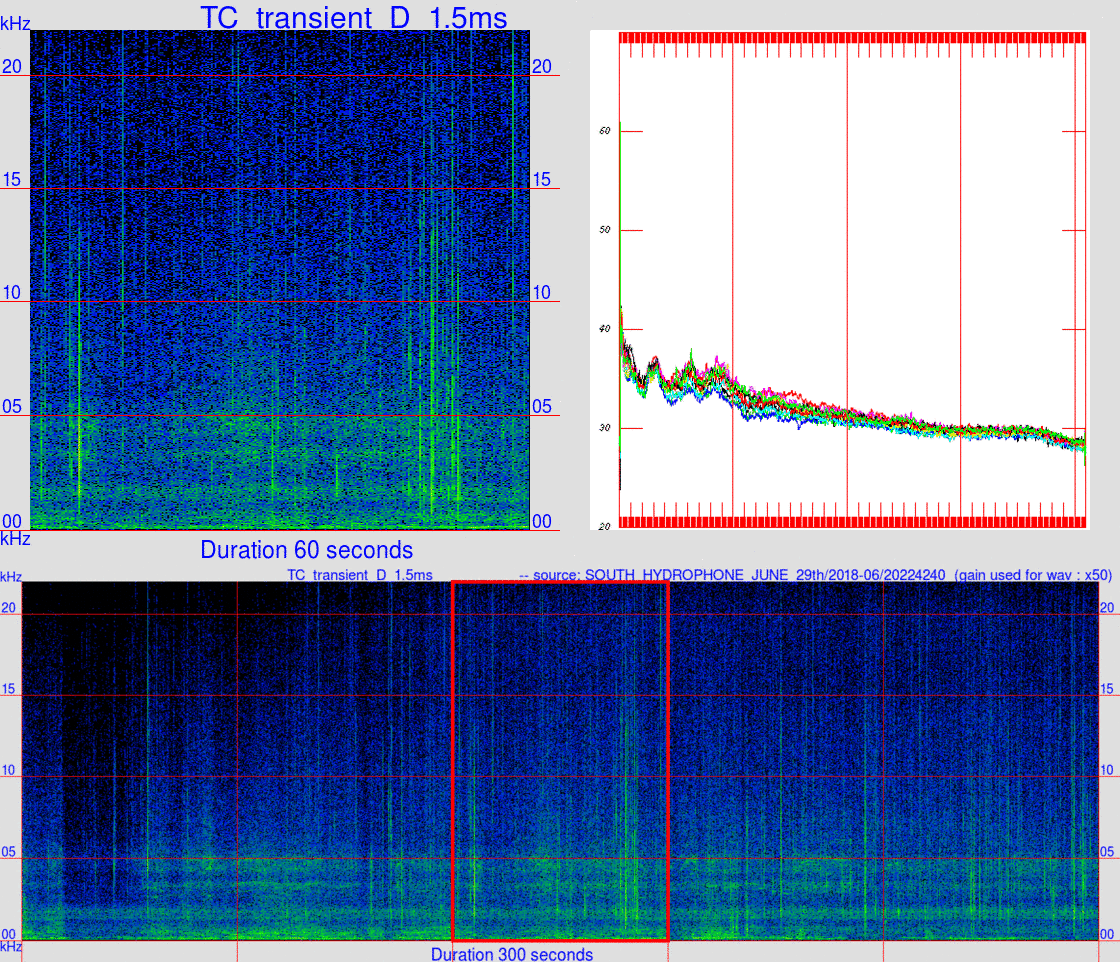The height and width of the screenshot is (962, 1120).
Task: Click the 60 dB tick on spectrum plot
Action: pyautogui.click(x=605, y=131)
